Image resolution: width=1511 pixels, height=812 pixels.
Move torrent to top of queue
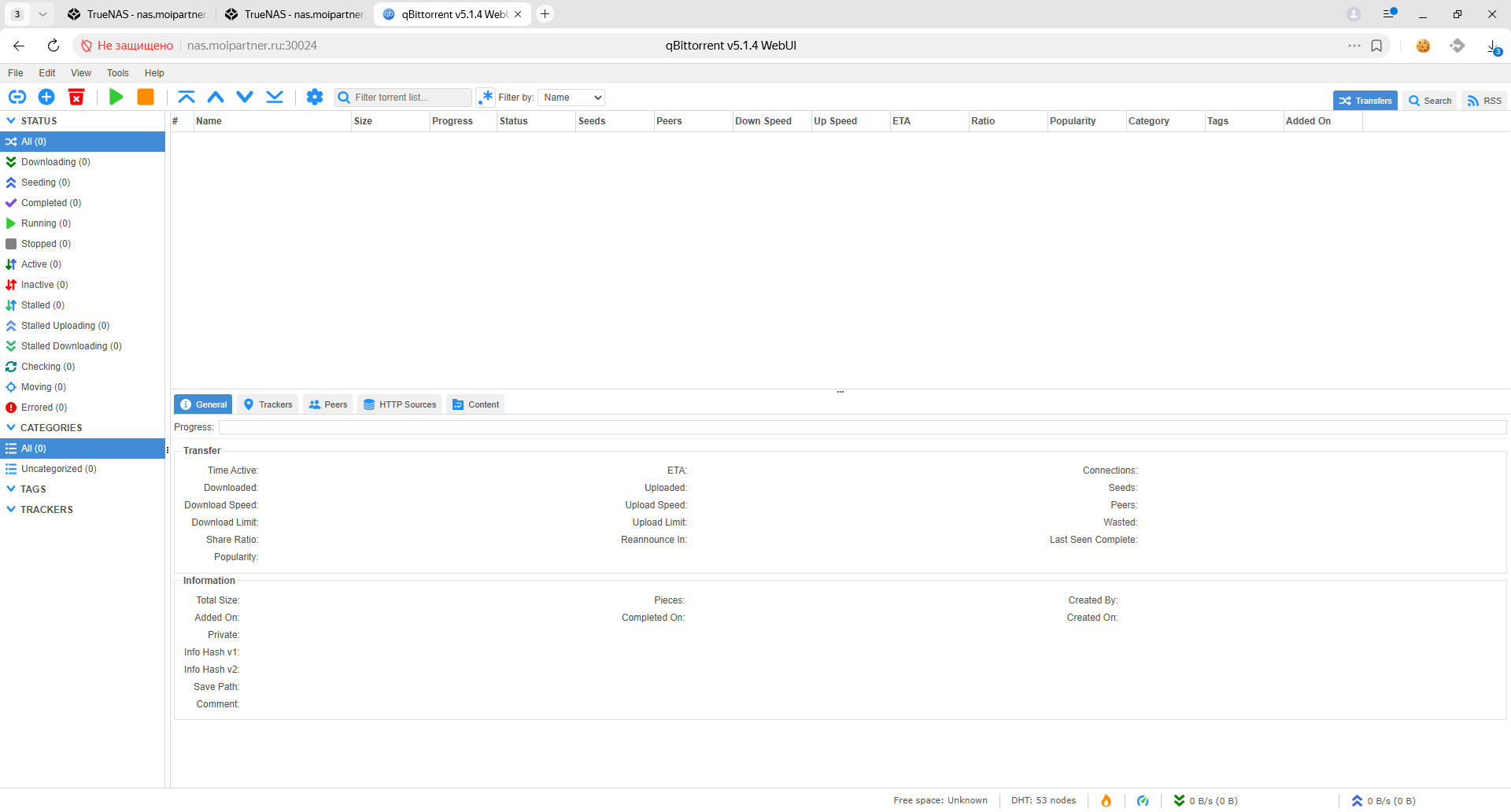187,97
